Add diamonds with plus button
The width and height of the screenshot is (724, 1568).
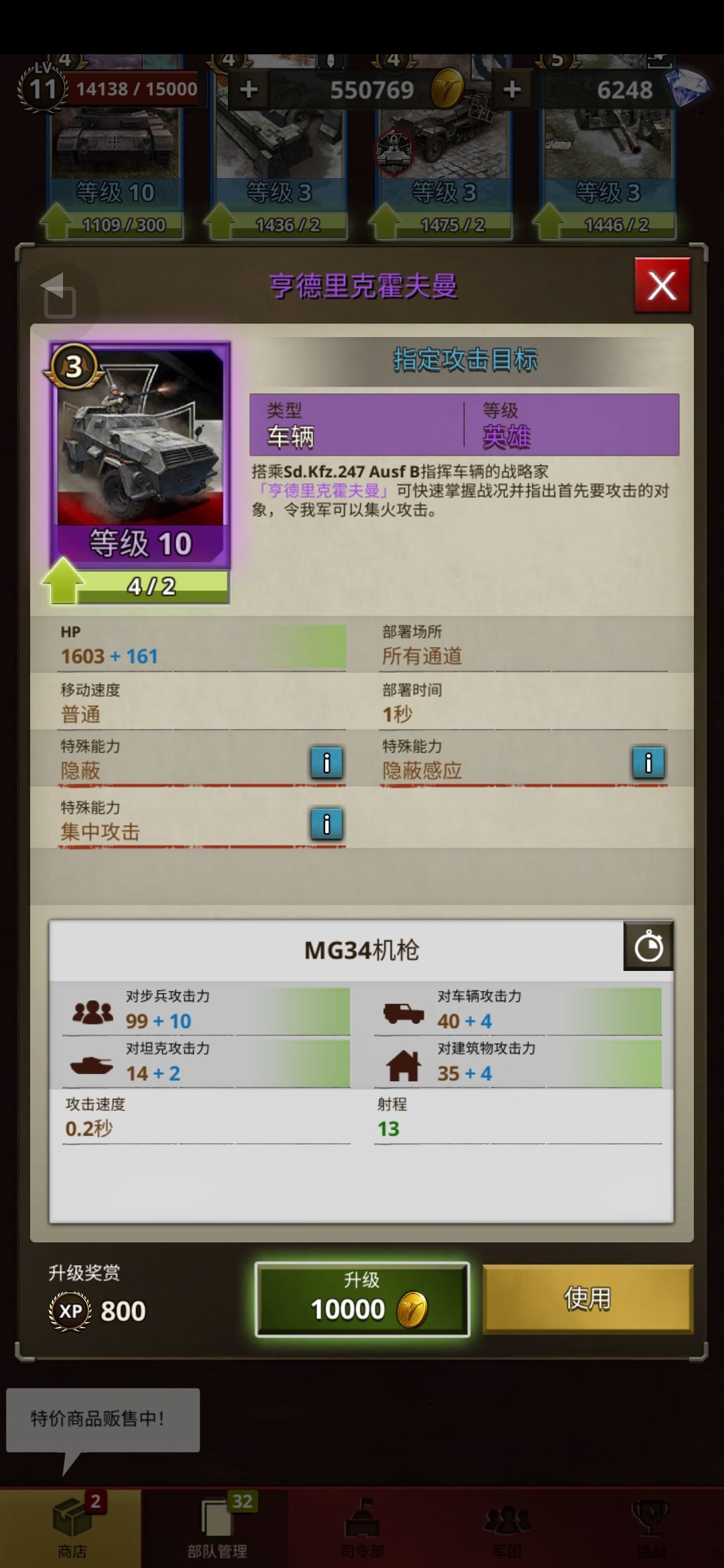click(x=512, y=89)
